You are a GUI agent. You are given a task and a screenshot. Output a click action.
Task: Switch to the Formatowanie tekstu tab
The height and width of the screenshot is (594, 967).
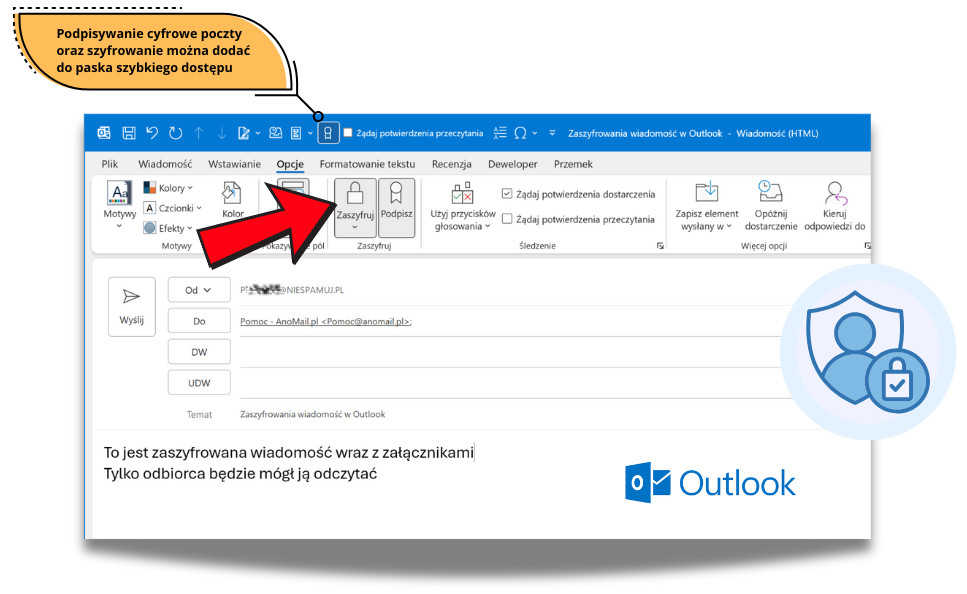tap(367, 164)
